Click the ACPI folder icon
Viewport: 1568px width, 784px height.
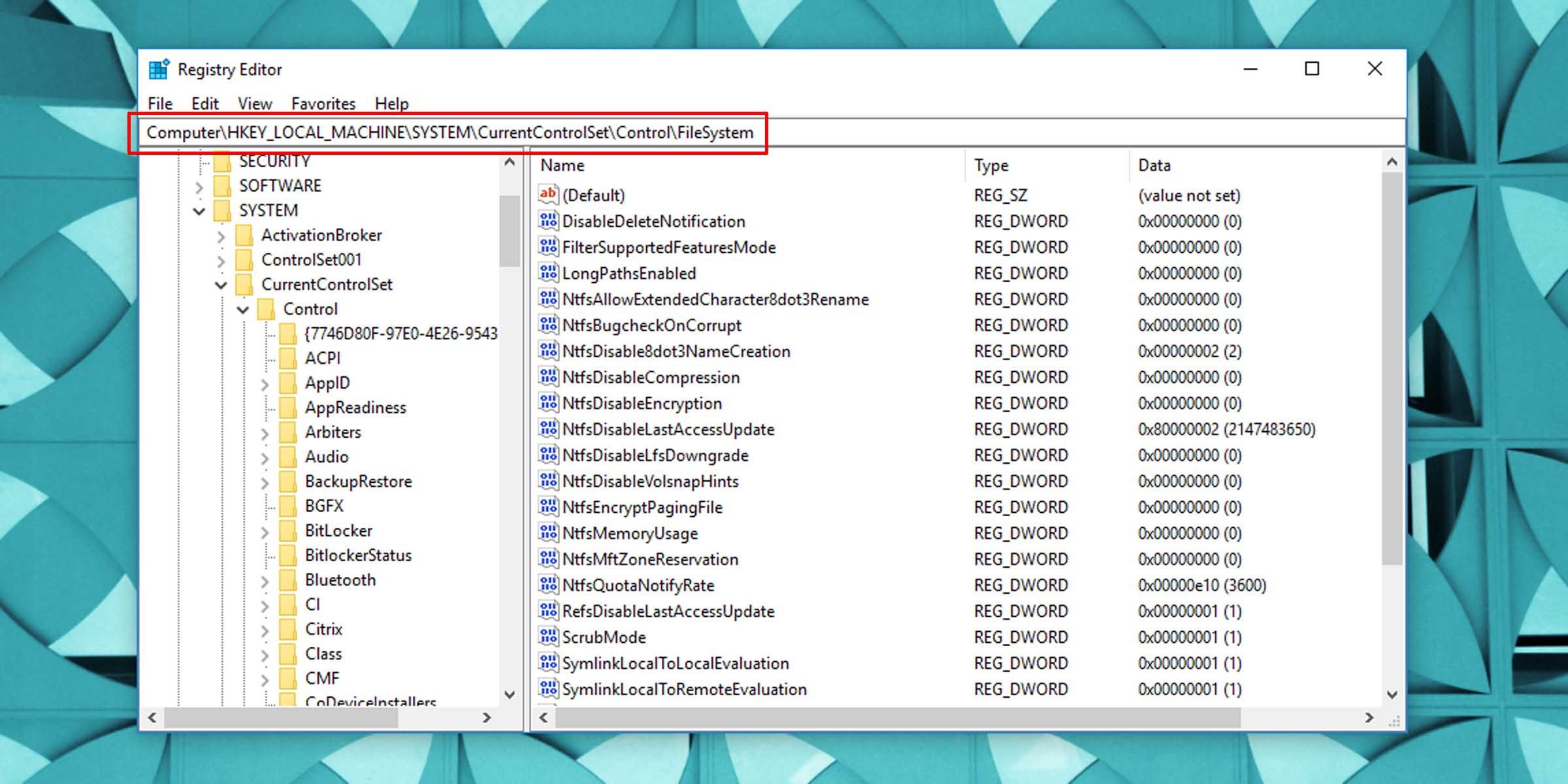coord(289,358)
